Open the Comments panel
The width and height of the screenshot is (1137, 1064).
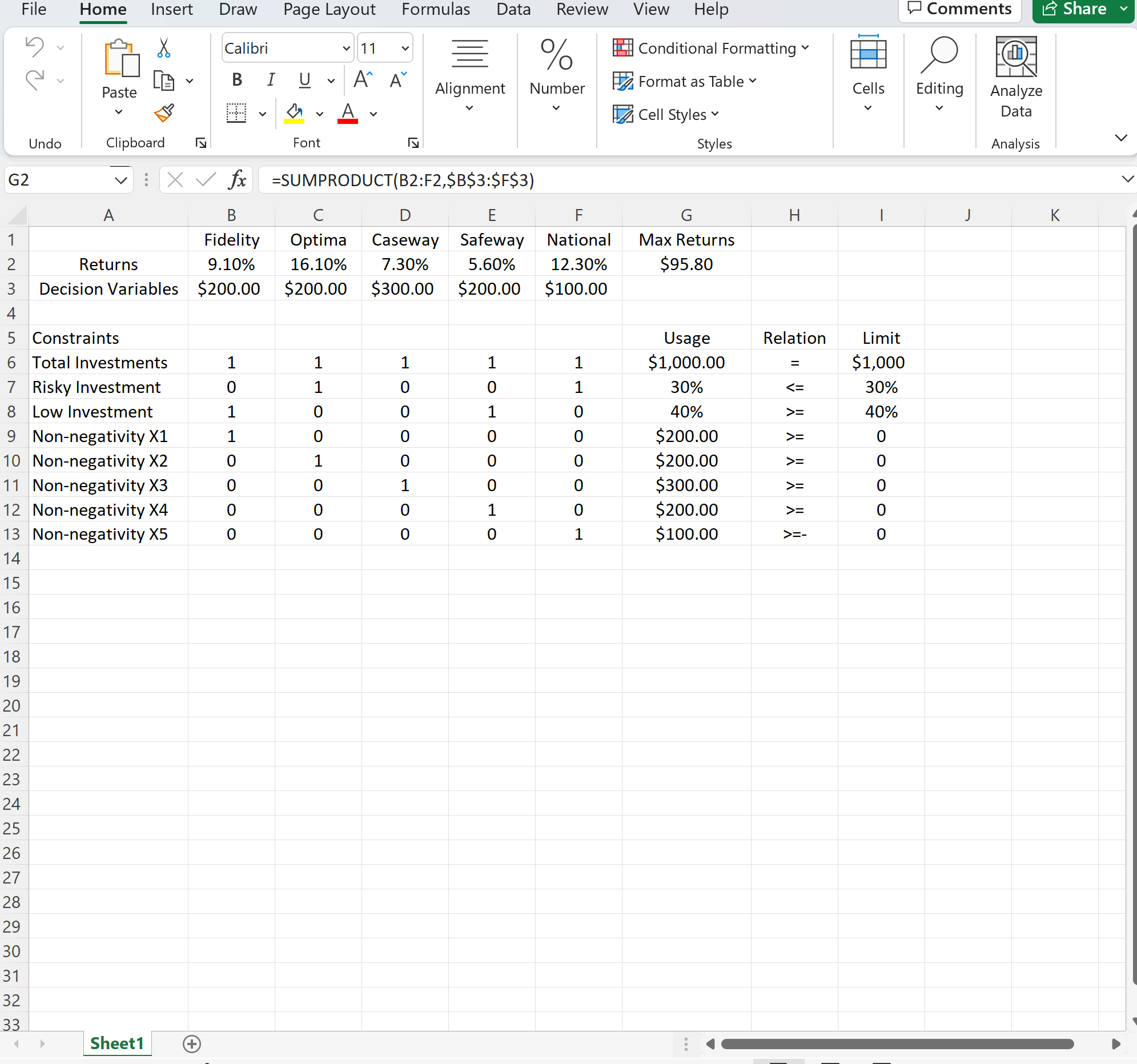[x=960, y=9]
